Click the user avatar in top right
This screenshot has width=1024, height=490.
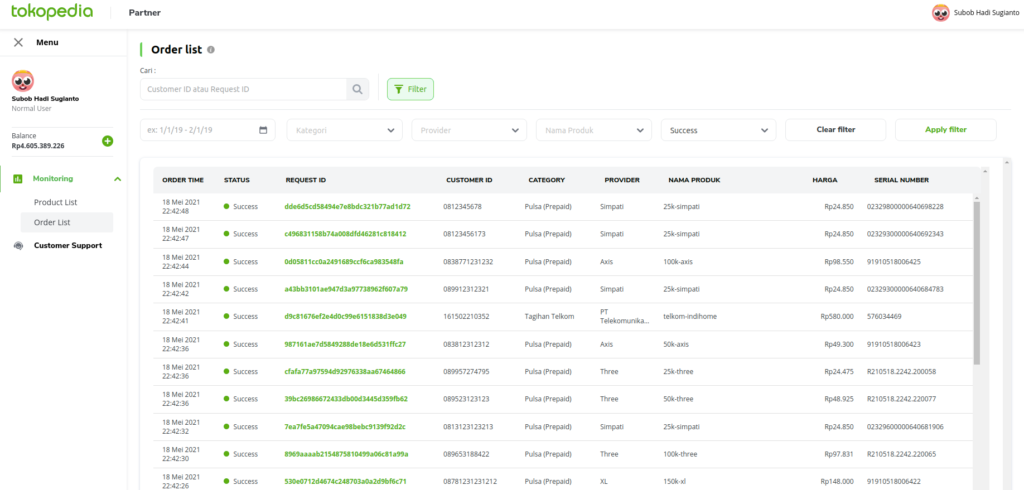(x=940, y=13)
